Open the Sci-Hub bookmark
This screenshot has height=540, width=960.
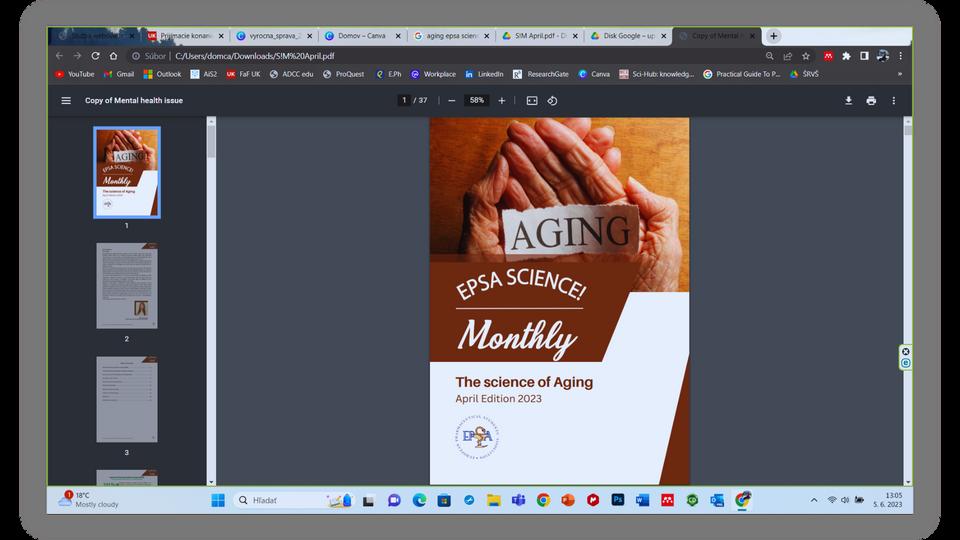656,74
